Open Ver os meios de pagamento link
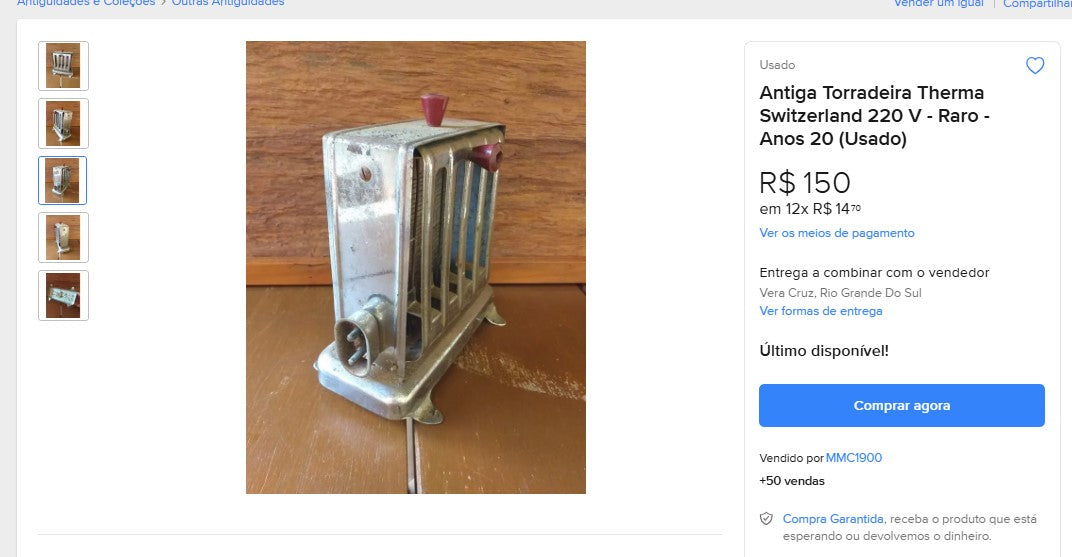Viewport: 1072px width, 557px height. (x=837, y=233)
